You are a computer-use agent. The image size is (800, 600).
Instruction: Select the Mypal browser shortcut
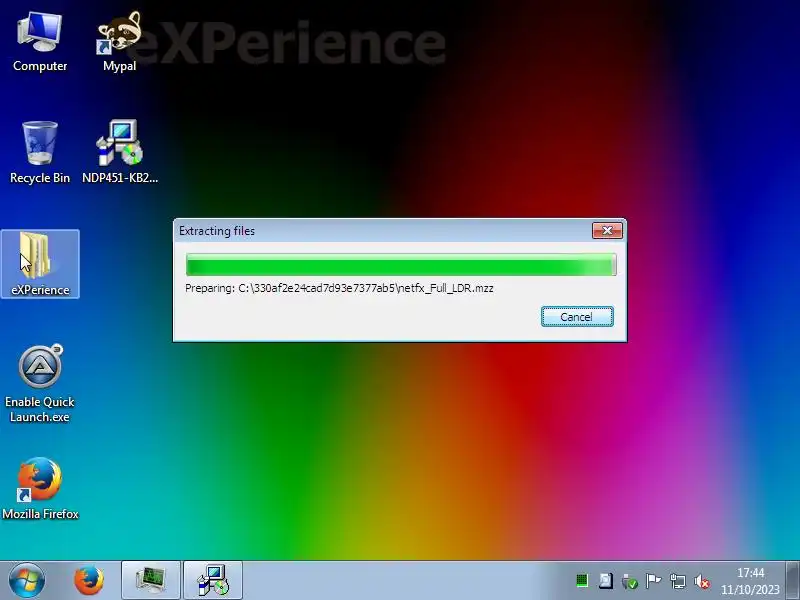(119, 43)
